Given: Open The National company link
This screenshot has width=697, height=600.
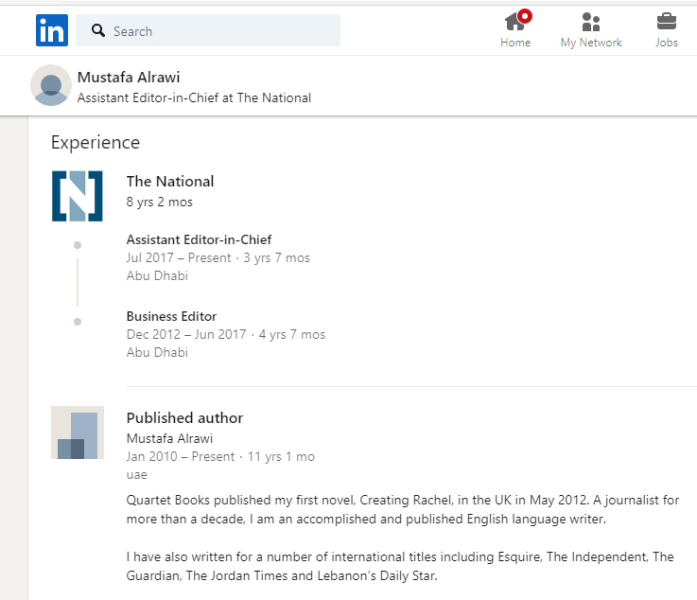Looking at the screenshot, I should (x=170, y=181).
